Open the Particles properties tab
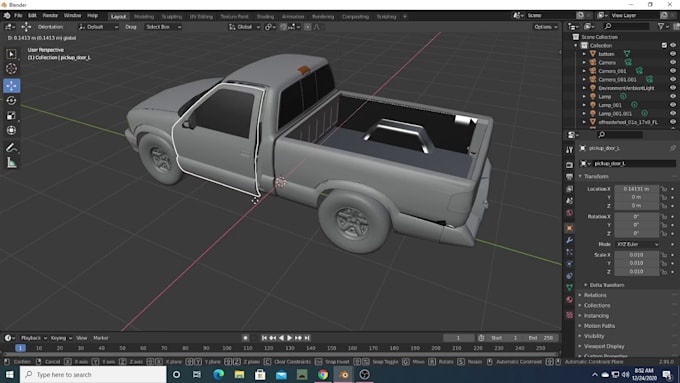Viewport: 680px width, 383px height. tap(569, 252)
